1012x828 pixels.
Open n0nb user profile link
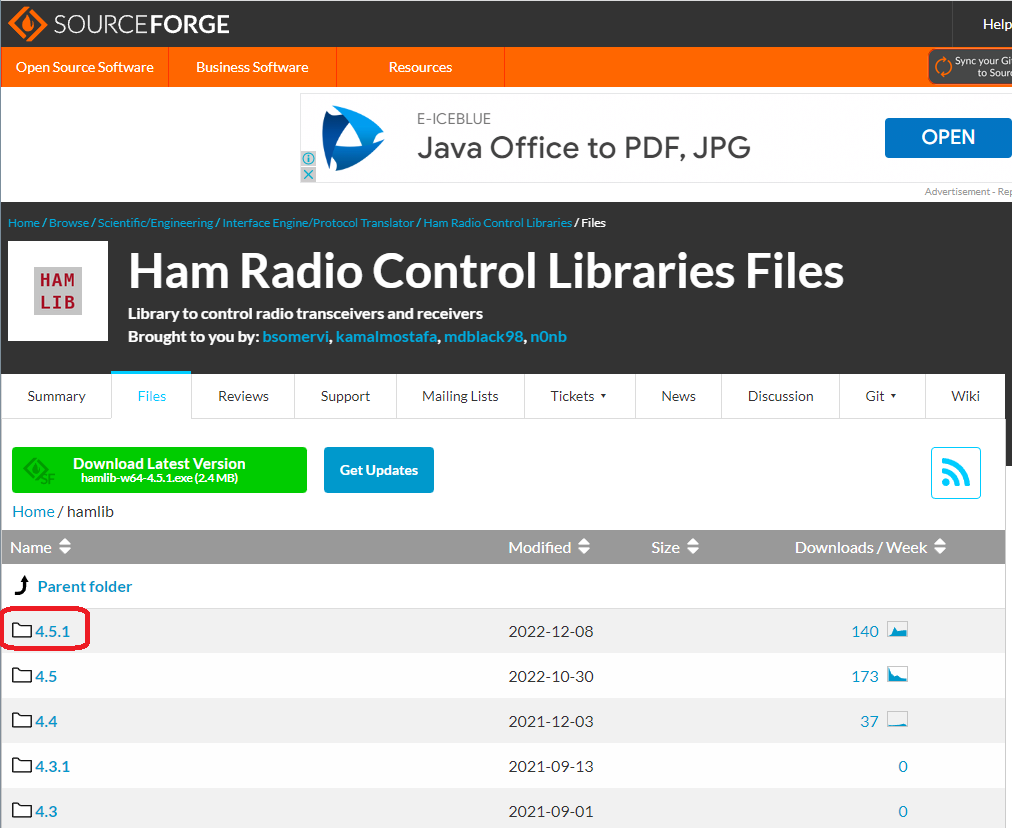coord(549,337)
